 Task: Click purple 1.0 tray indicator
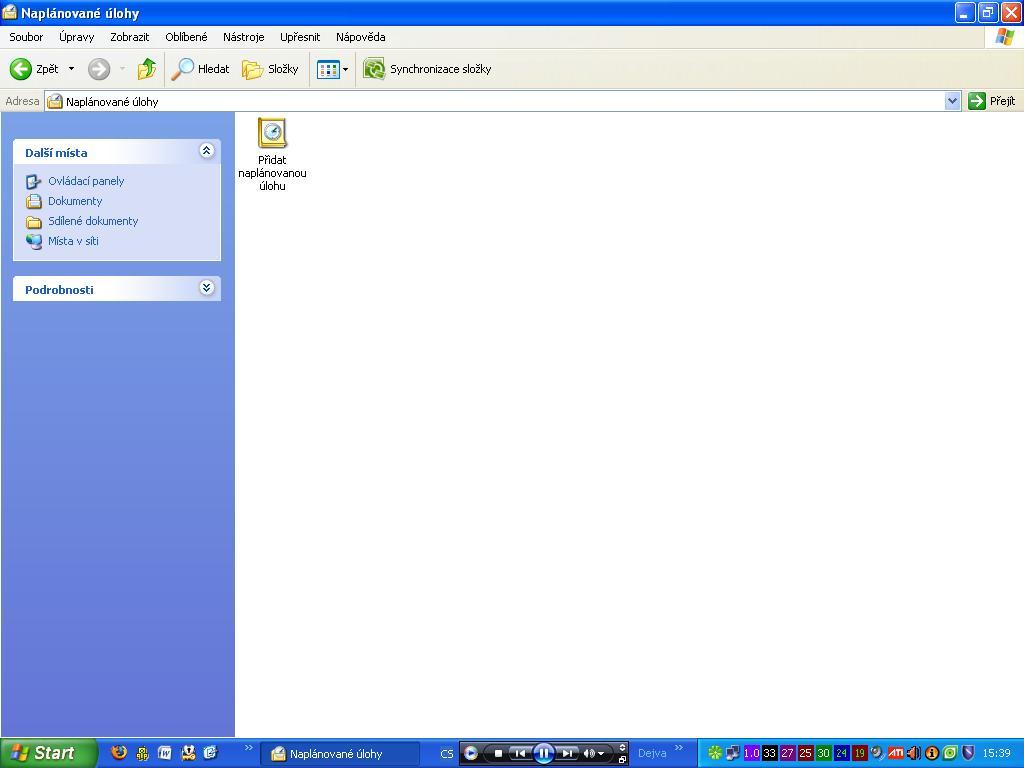point(752,753)
